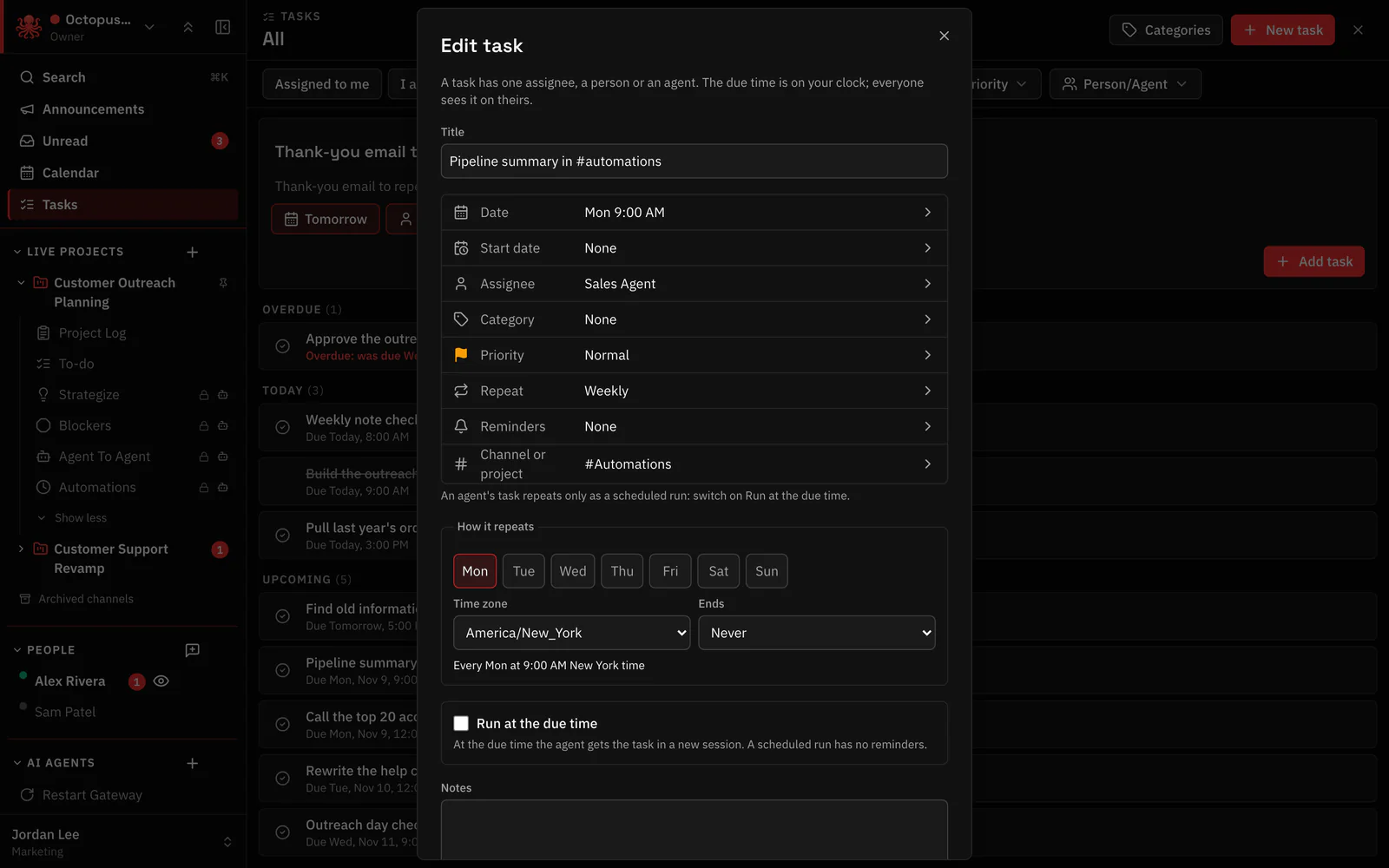
Task: Open the Calendar sidebar item
Action: (123, 173)
